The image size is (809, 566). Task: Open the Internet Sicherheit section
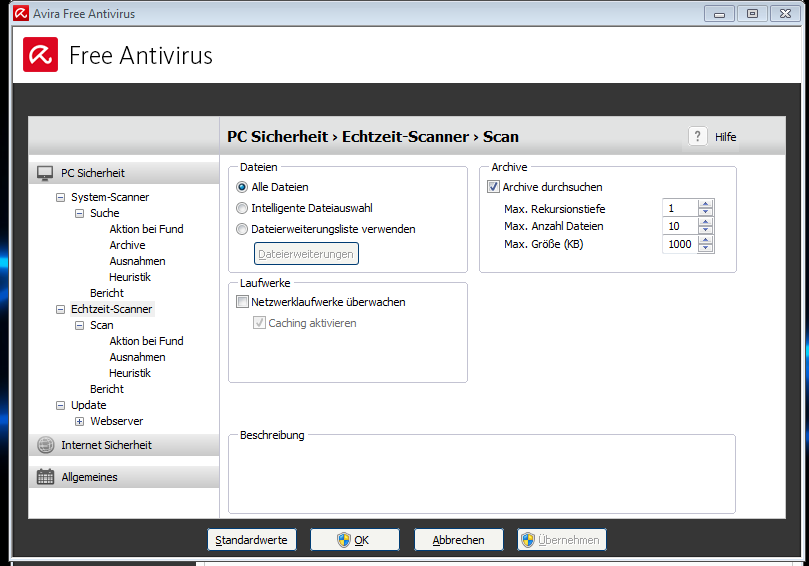pyautogui.click(x=124, y=445)
